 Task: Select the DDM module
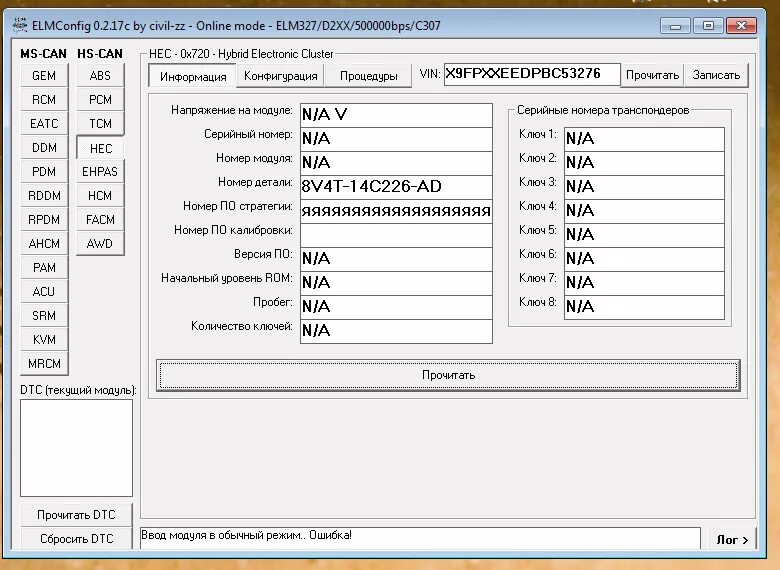(44, 148)
